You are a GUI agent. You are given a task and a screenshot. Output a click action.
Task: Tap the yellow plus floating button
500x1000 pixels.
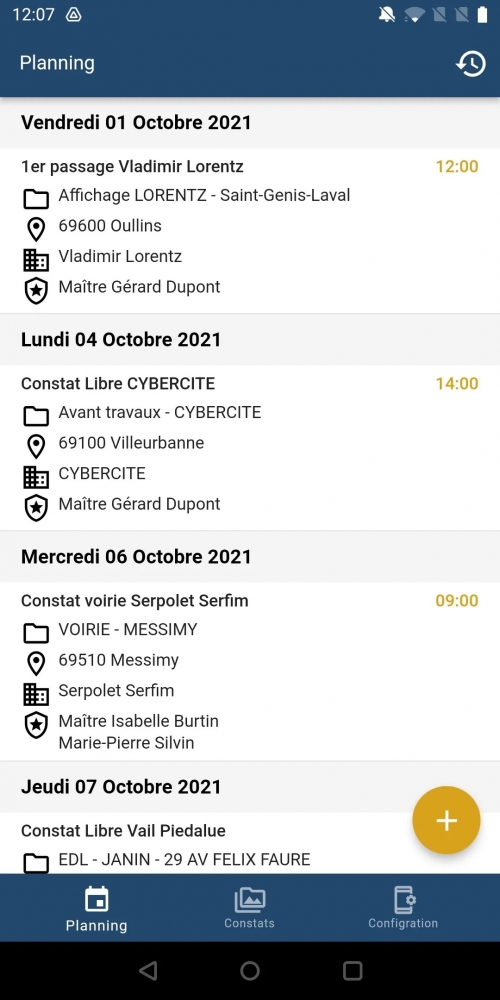(446, 820)
